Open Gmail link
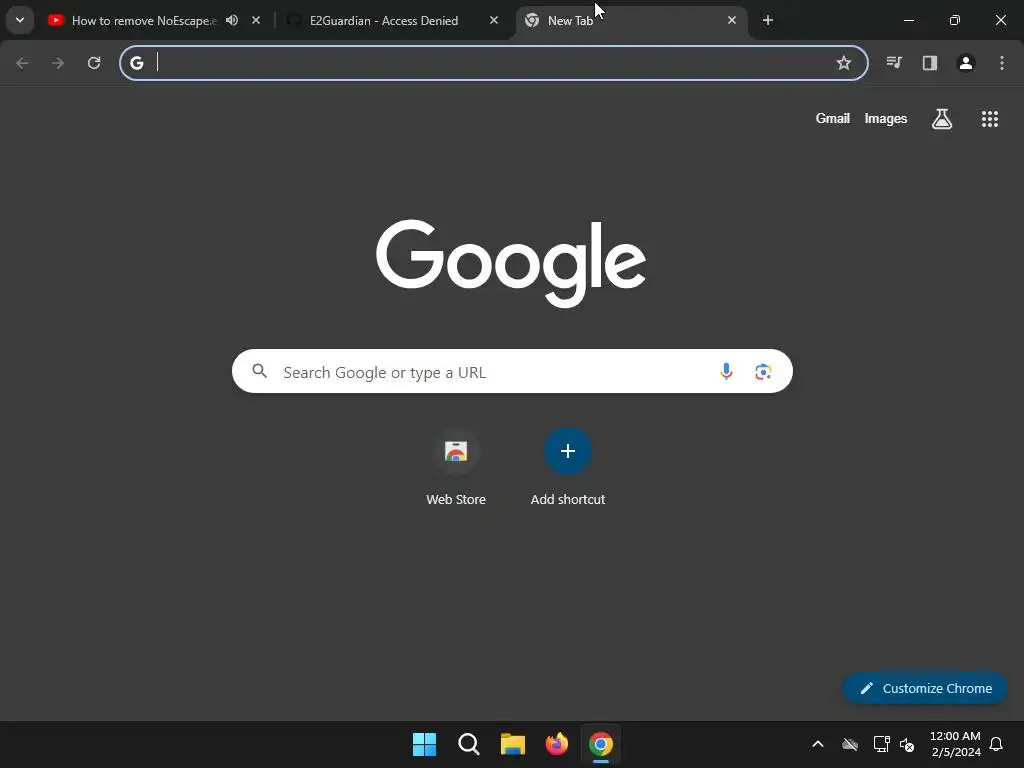Screen dimensions: 1024x768 (833, 118)
